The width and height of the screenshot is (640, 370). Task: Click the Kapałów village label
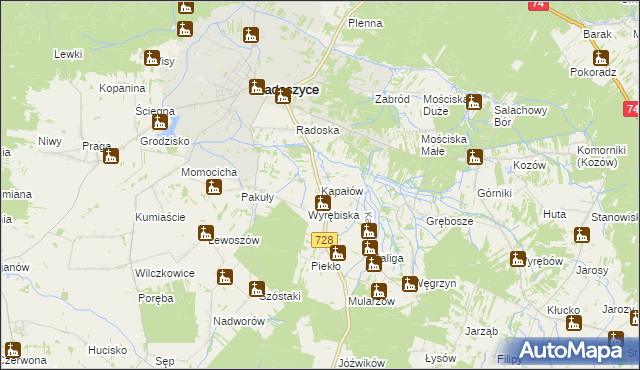[x=342, y=191]
